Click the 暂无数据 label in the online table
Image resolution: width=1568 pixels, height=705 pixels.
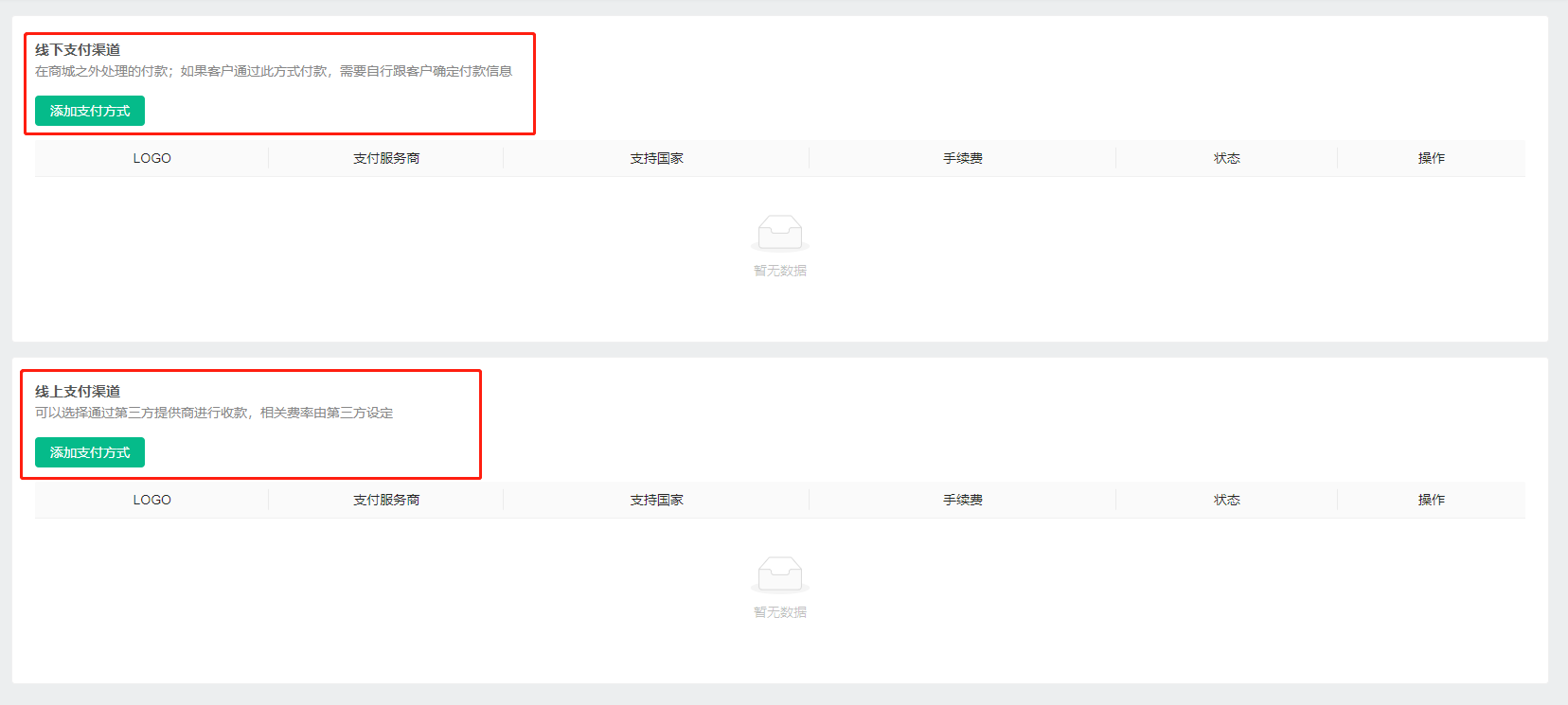tap(780, 612)
